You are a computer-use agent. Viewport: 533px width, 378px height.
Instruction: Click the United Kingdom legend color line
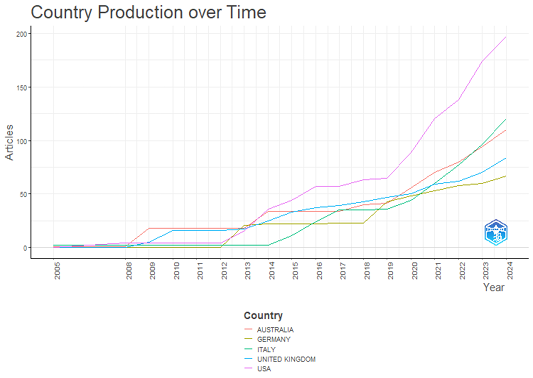pos(248,359)
